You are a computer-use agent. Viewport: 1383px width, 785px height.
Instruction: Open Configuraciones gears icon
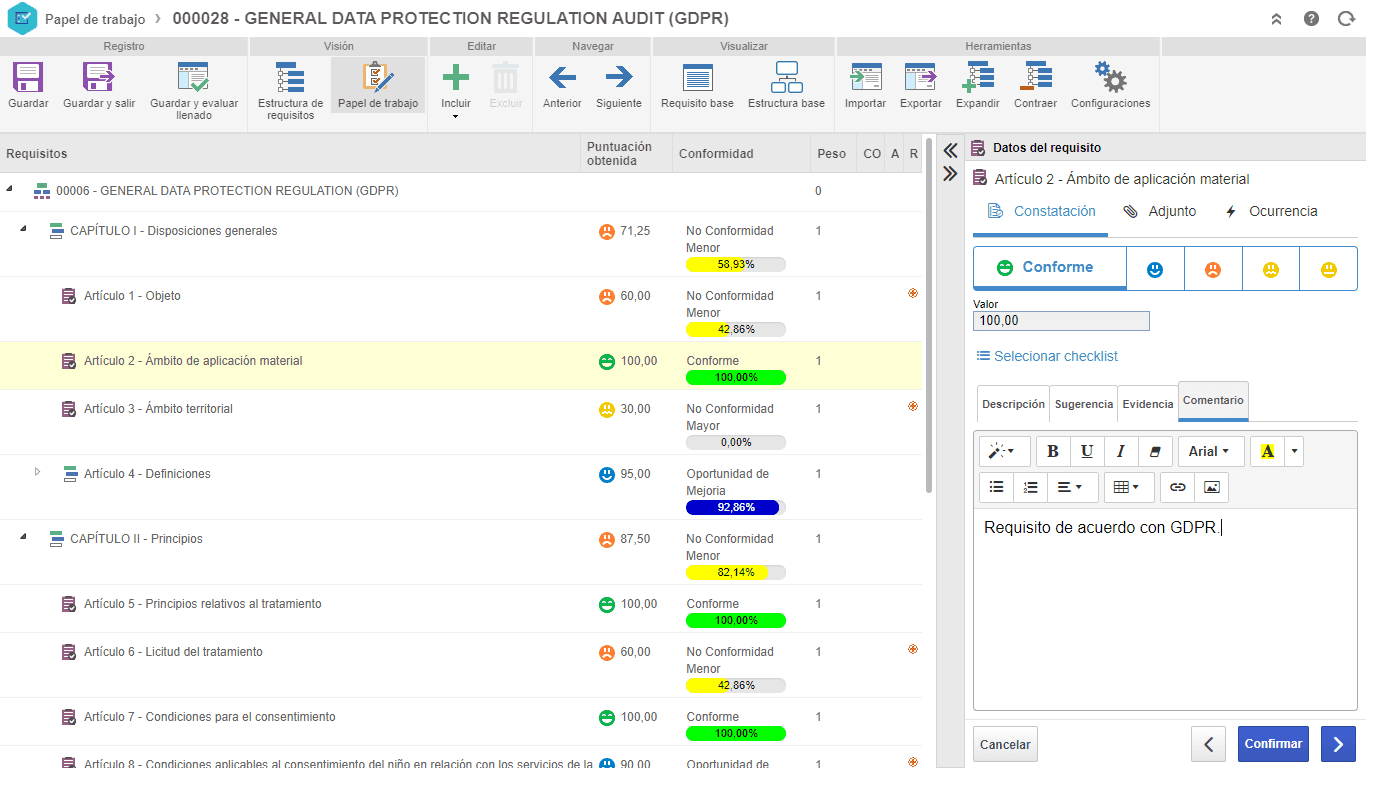[x=1110, y=77]
